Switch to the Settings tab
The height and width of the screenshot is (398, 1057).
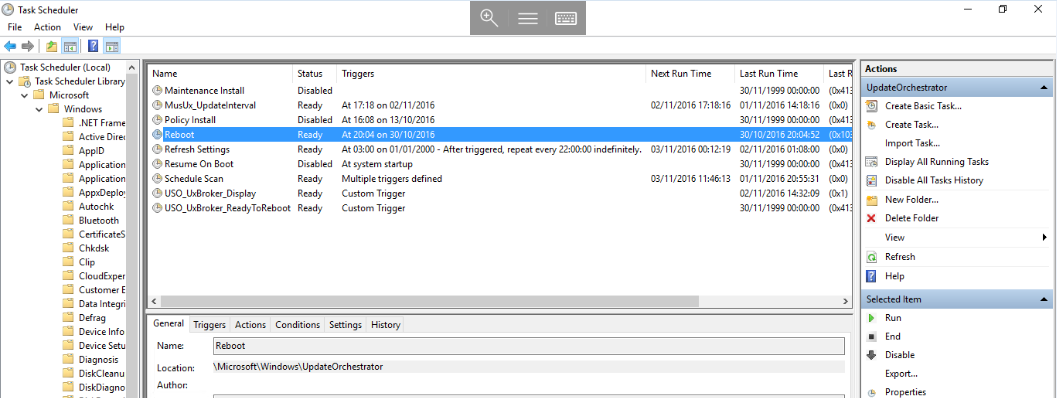coord(345,325)
